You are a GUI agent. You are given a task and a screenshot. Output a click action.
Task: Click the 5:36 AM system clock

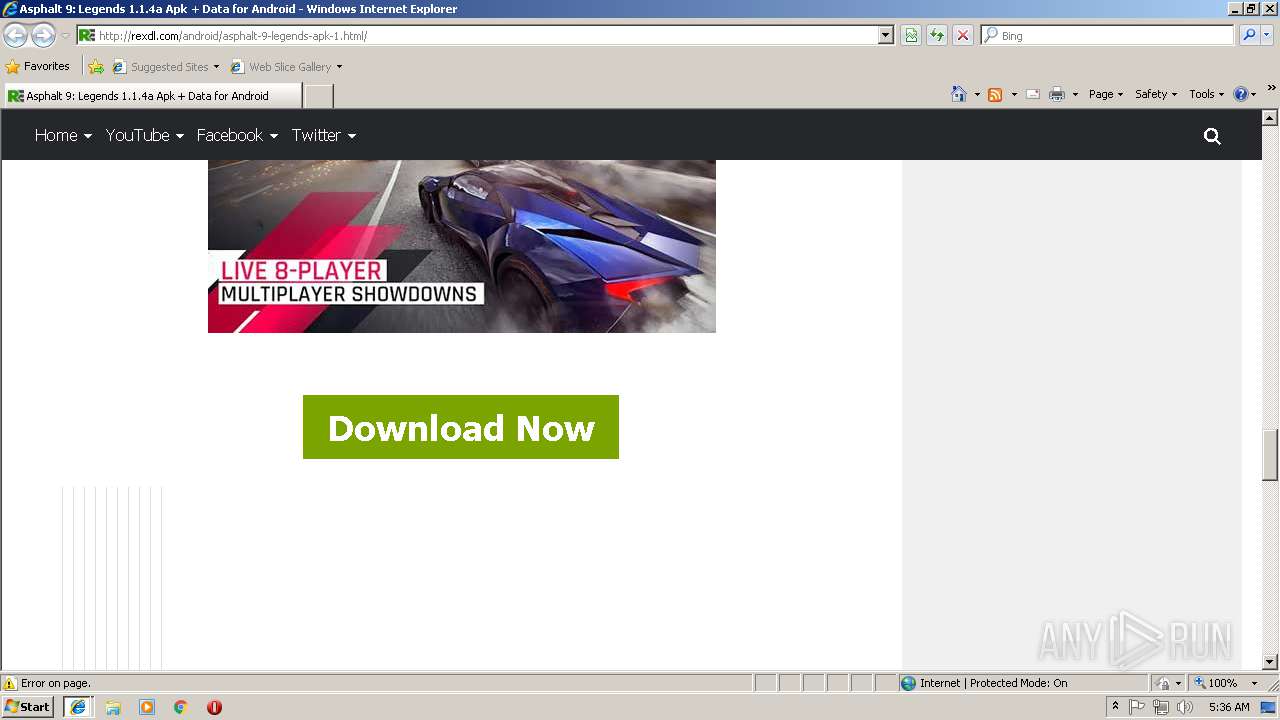tap(1229, 707)
